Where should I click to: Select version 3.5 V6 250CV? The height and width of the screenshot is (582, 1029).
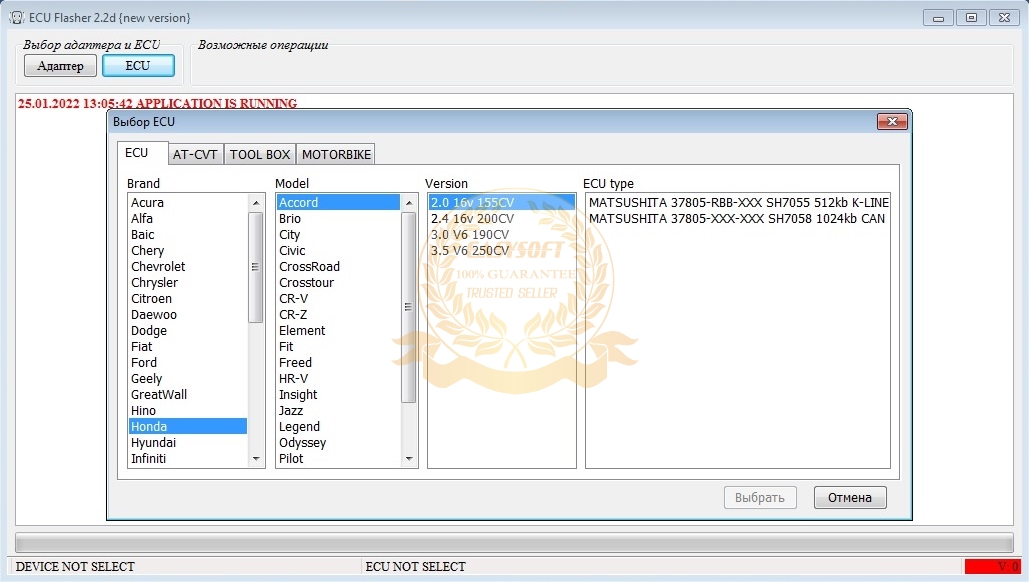click(x=501, y=251)
